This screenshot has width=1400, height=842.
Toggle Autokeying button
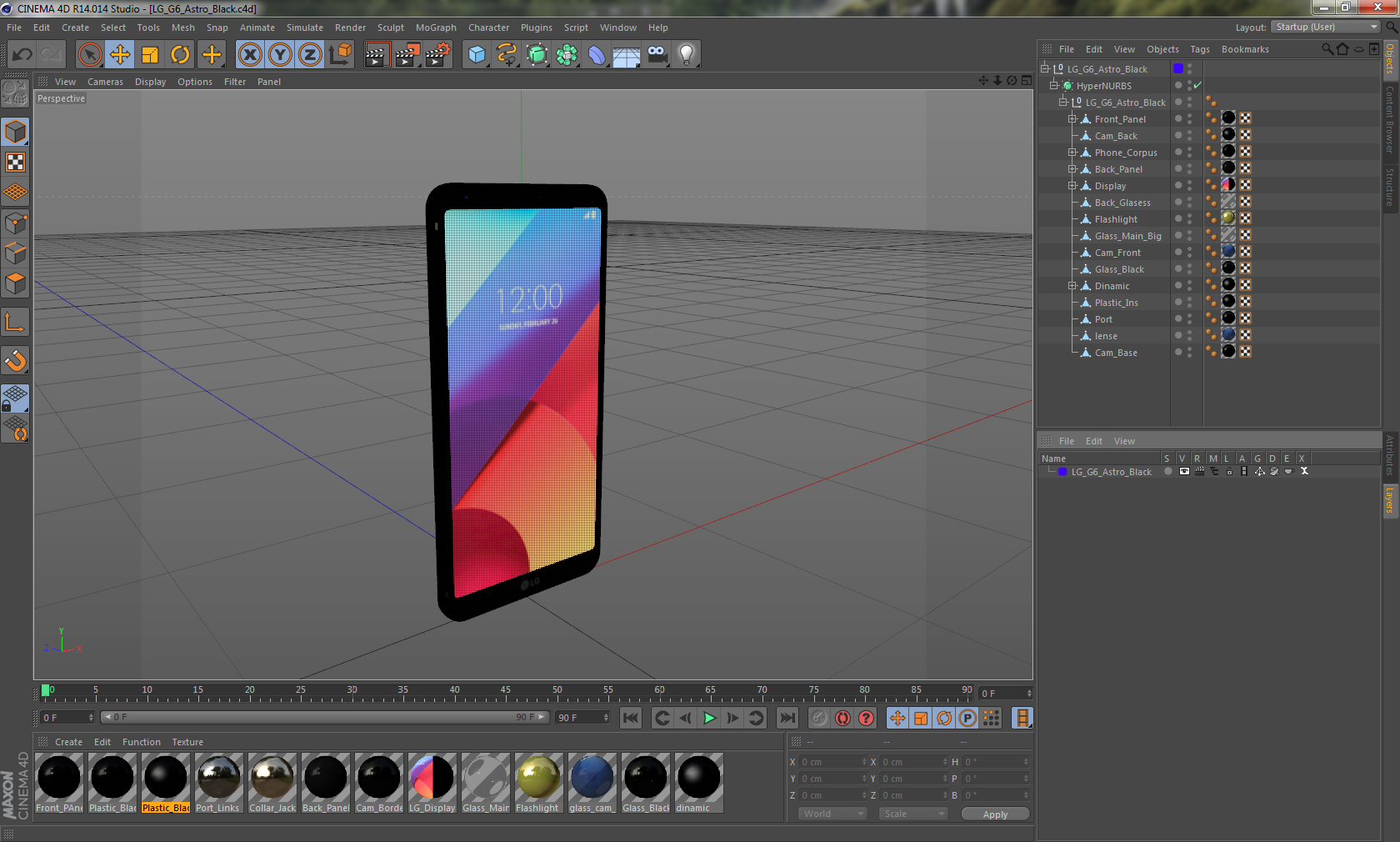tap(842, 718)
